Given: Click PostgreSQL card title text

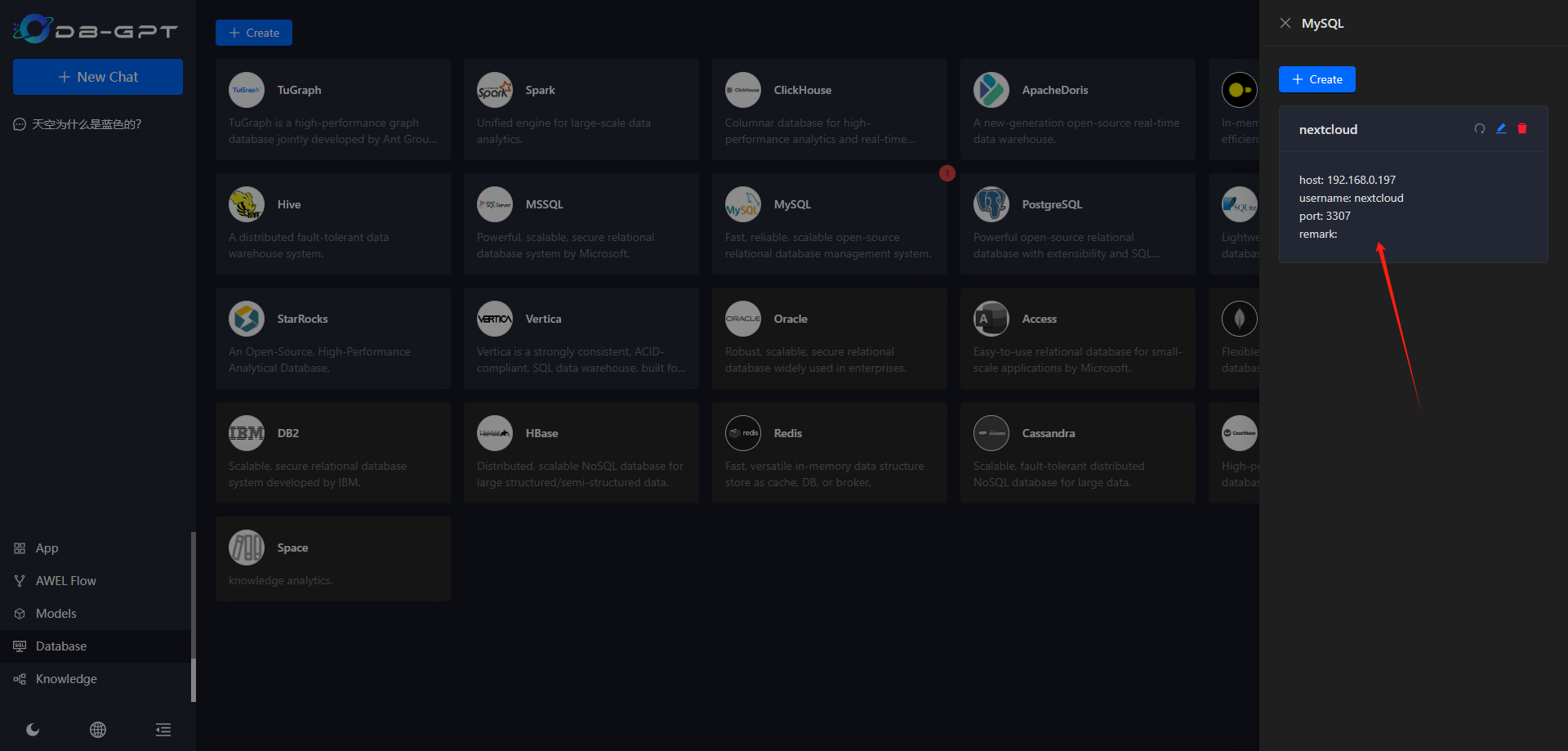Looking at the screenshot, I should click(1052, 204).
